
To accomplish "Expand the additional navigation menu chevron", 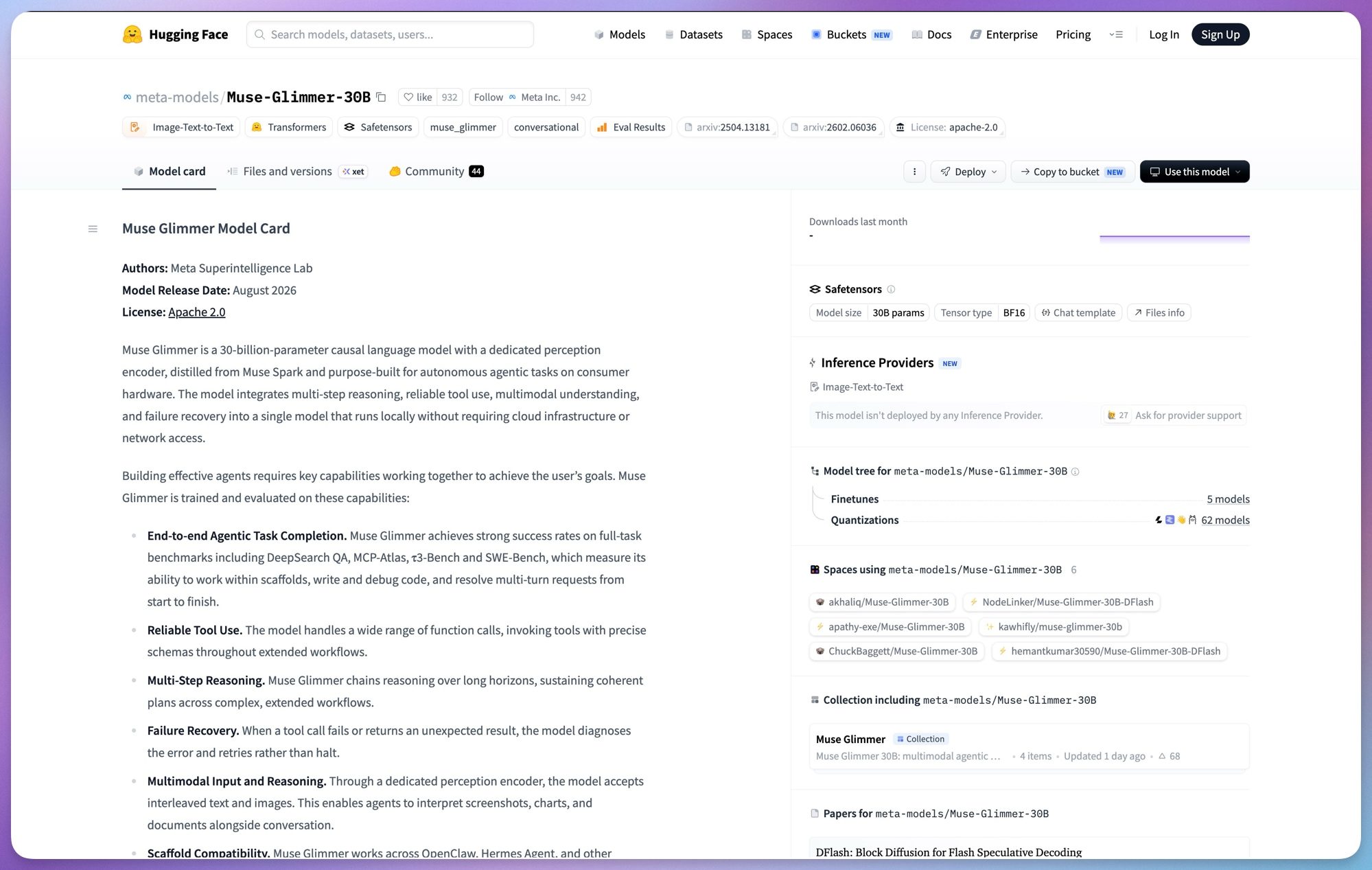I will [1116, 34].
